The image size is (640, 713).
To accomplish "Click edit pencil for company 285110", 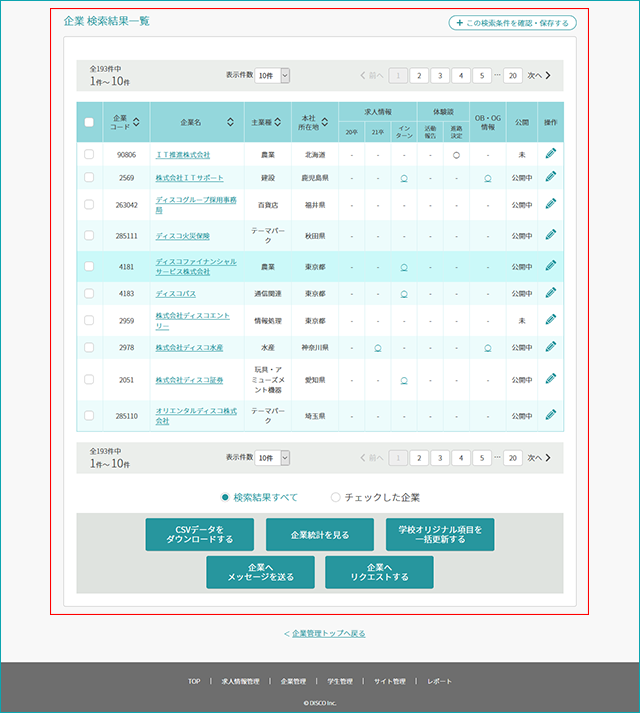I will click(x=550, y=415).
